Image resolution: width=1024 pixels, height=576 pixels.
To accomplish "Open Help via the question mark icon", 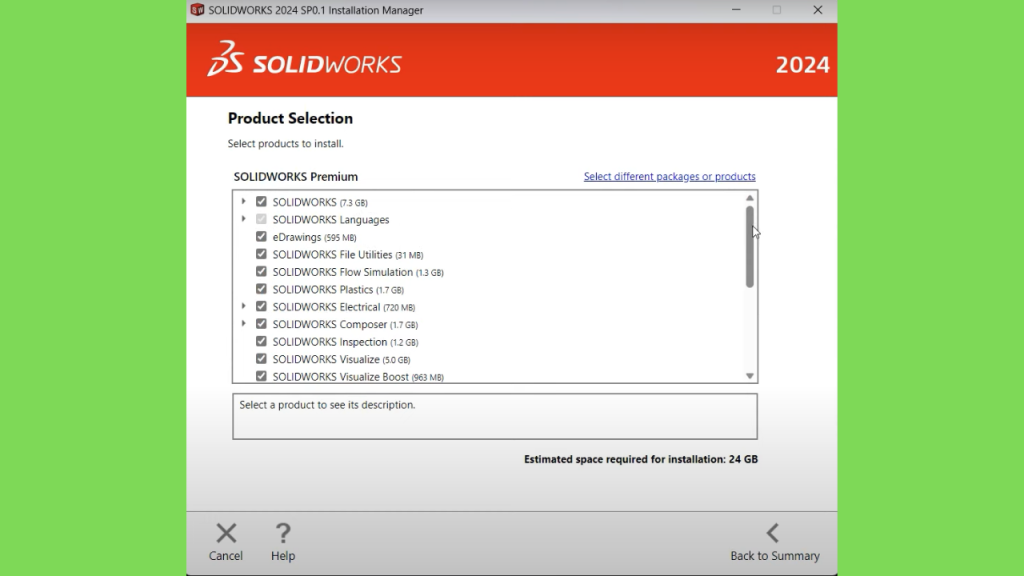I will tap(283, 533).
